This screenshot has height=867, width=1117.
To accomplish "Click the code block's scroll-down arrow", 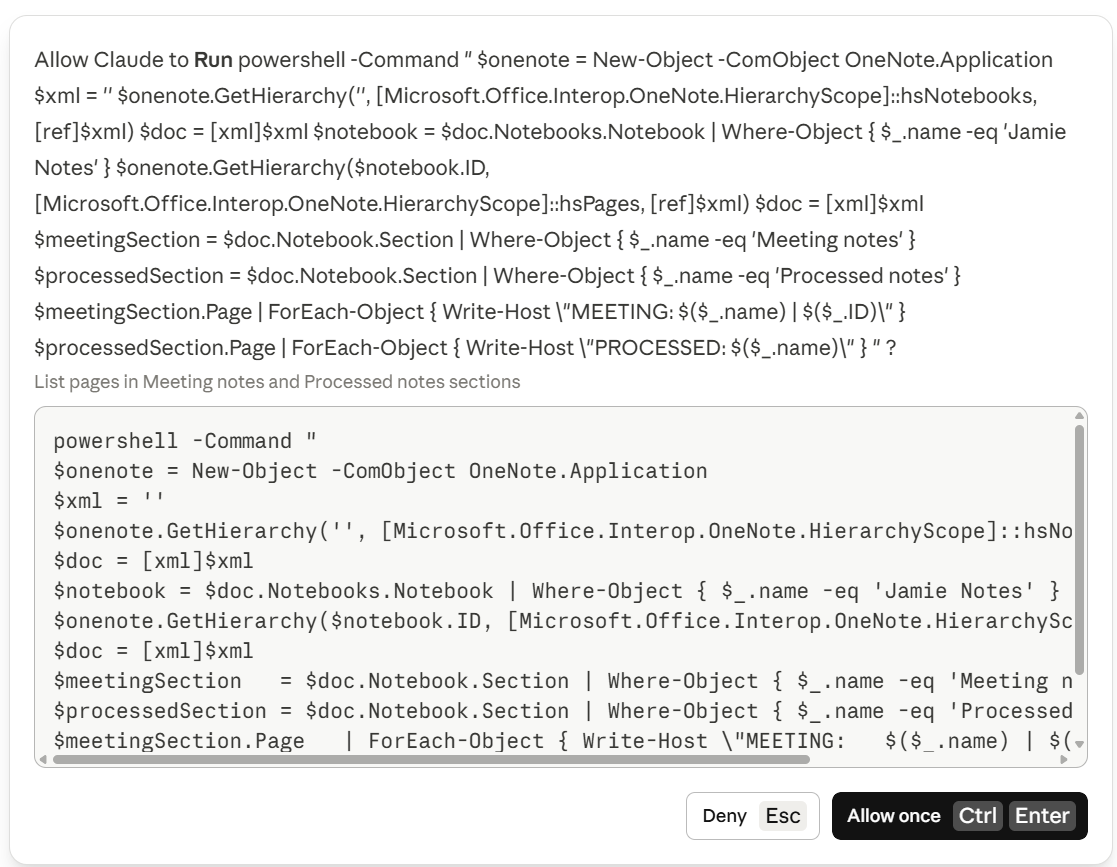I will click(x=1079, y=744).
